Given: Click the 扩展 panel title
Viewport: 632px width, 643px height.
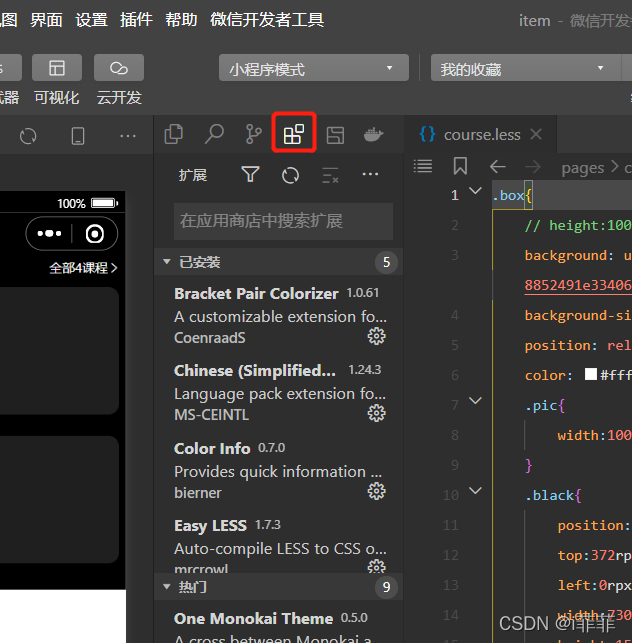Looking at the screenshot, I should 192,175.
